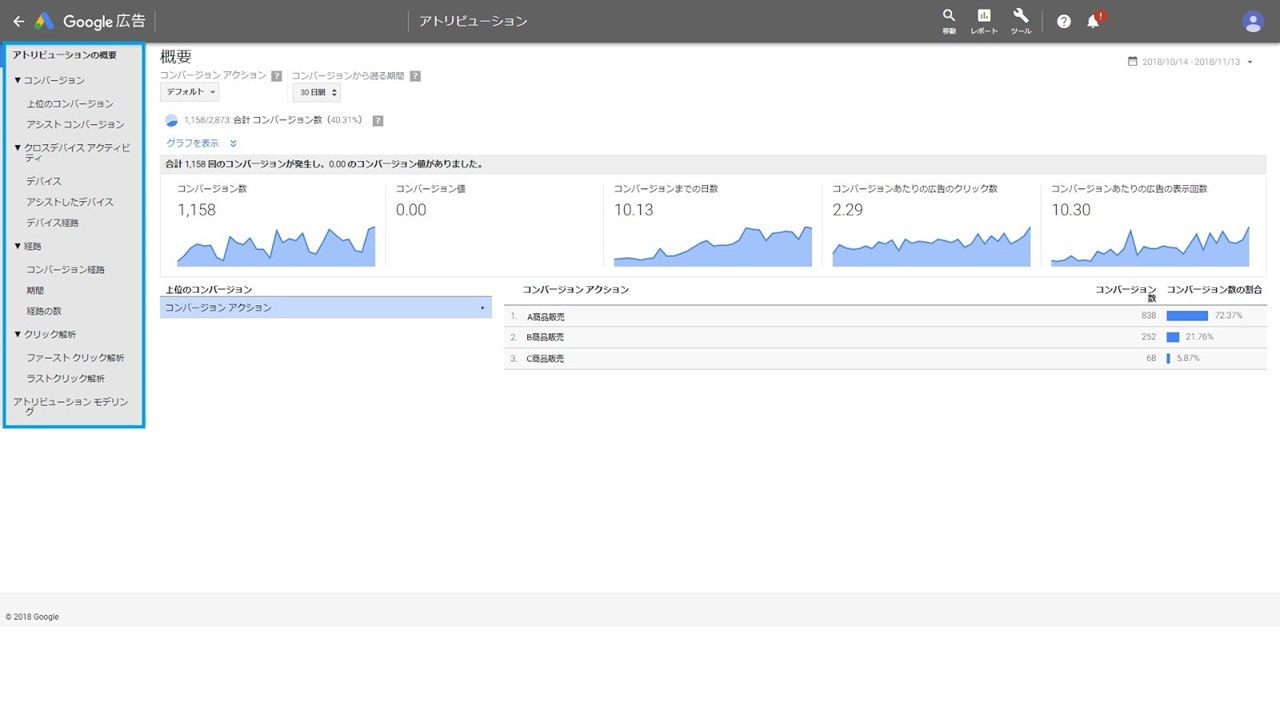Open the デフォルト conversion action dropdown
The width and height of the screenshot is (1280, 720).
pyautogui.click(x=189, y=92)
